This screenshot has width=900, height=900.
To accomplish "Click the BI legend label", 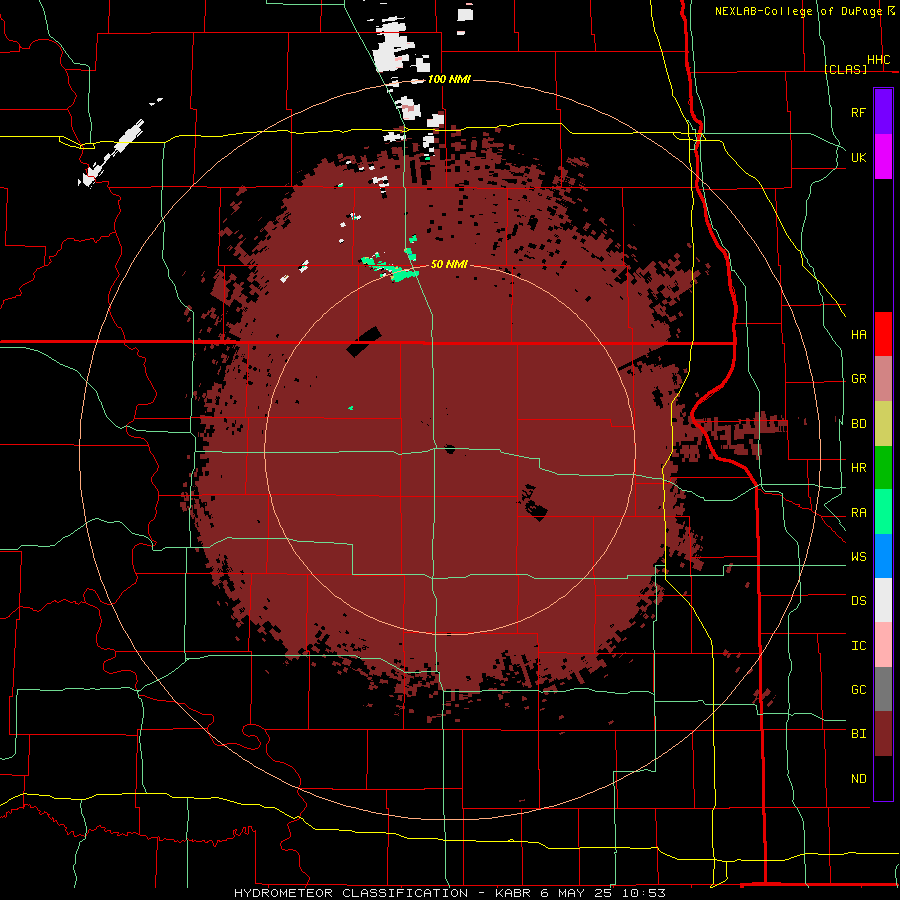I will tap(858, 734).
